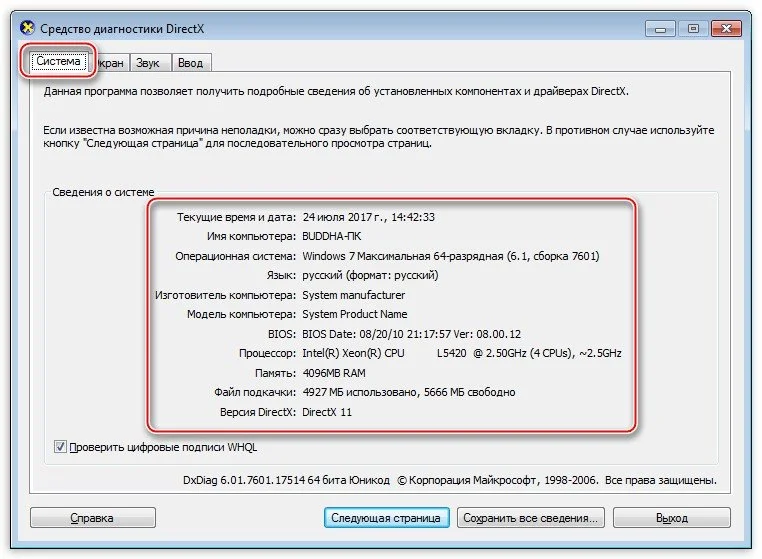762x559 pixels.
Task: Click the 4096MB RAM memory value
Action: pyautogui.click(x=334, y=373)
